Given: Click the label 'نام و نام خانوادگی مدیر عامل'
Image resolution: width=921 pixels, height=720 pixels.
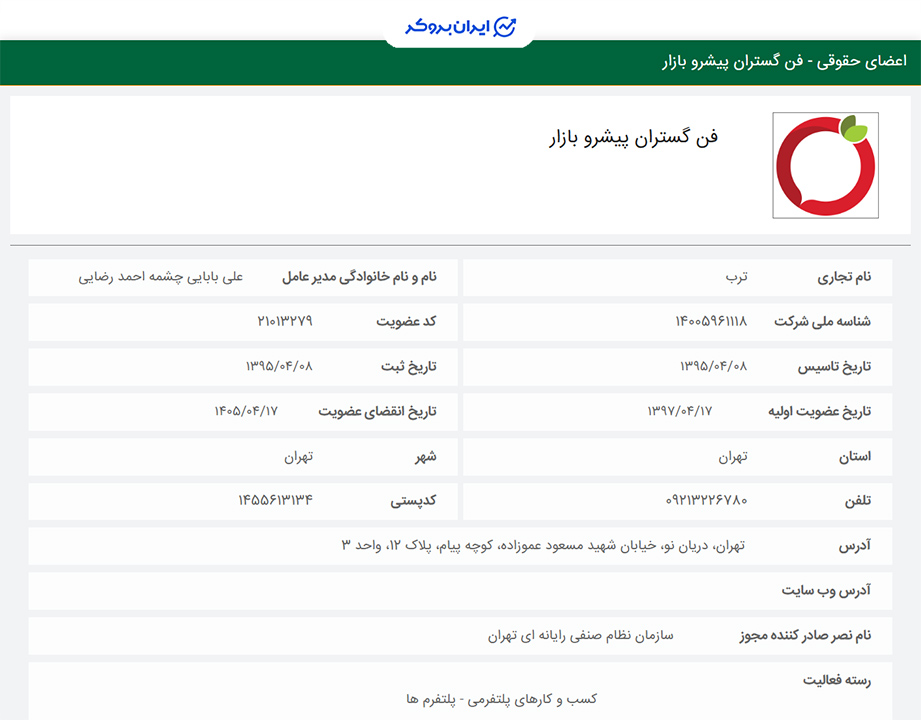Looking at the screenshot, I should pos(359,277).
